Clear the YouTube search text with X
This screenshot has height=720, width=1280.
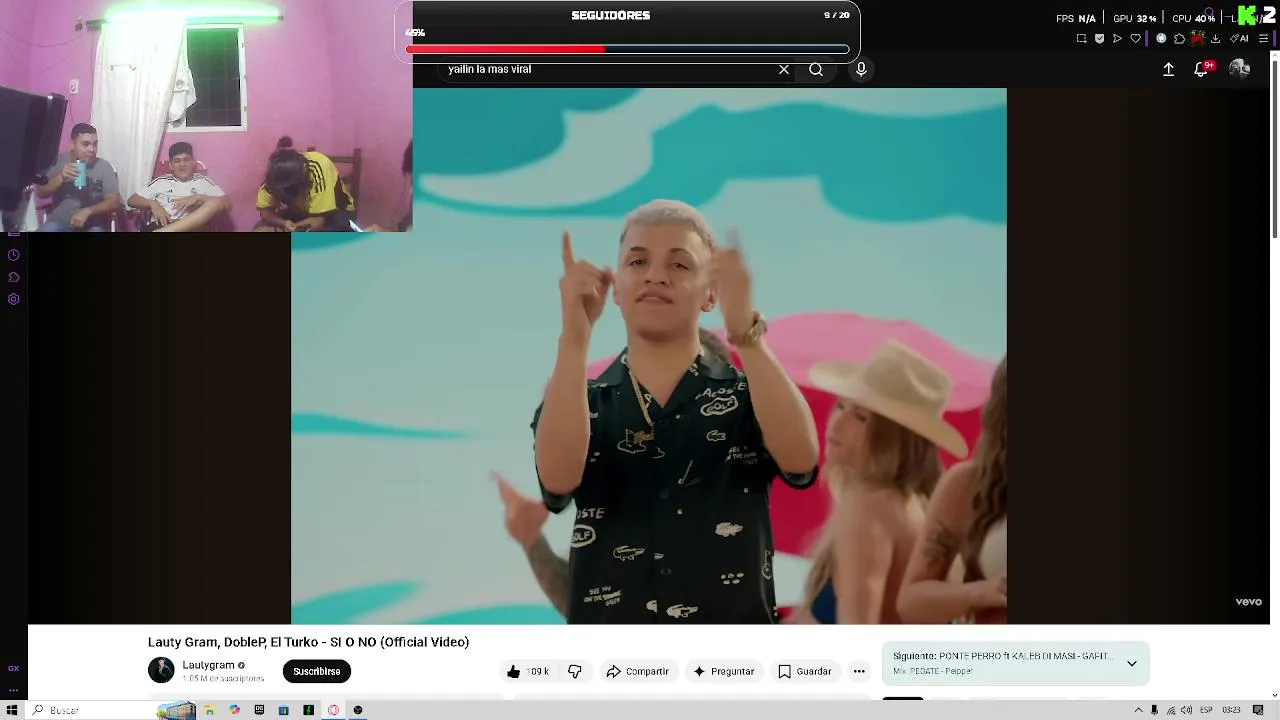(x=784, y=69)
